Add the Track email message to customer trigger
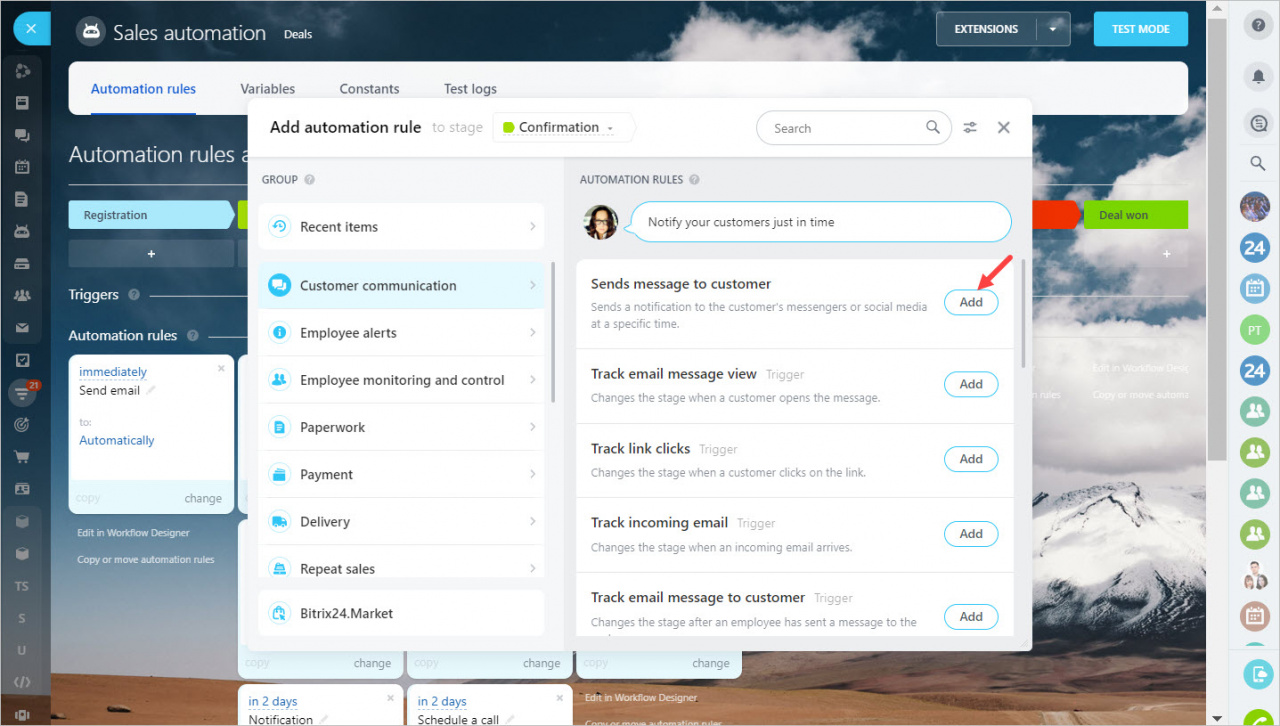 tap(971, 617)
